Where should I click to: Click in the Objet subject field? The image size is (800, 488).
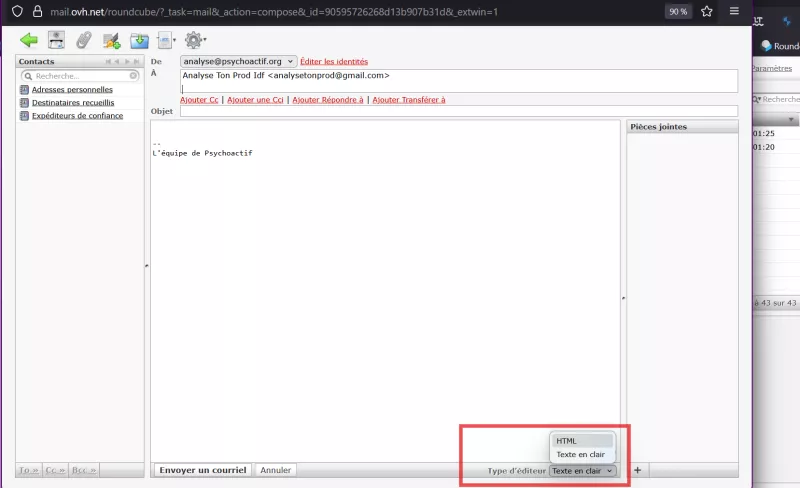(459, 111)
